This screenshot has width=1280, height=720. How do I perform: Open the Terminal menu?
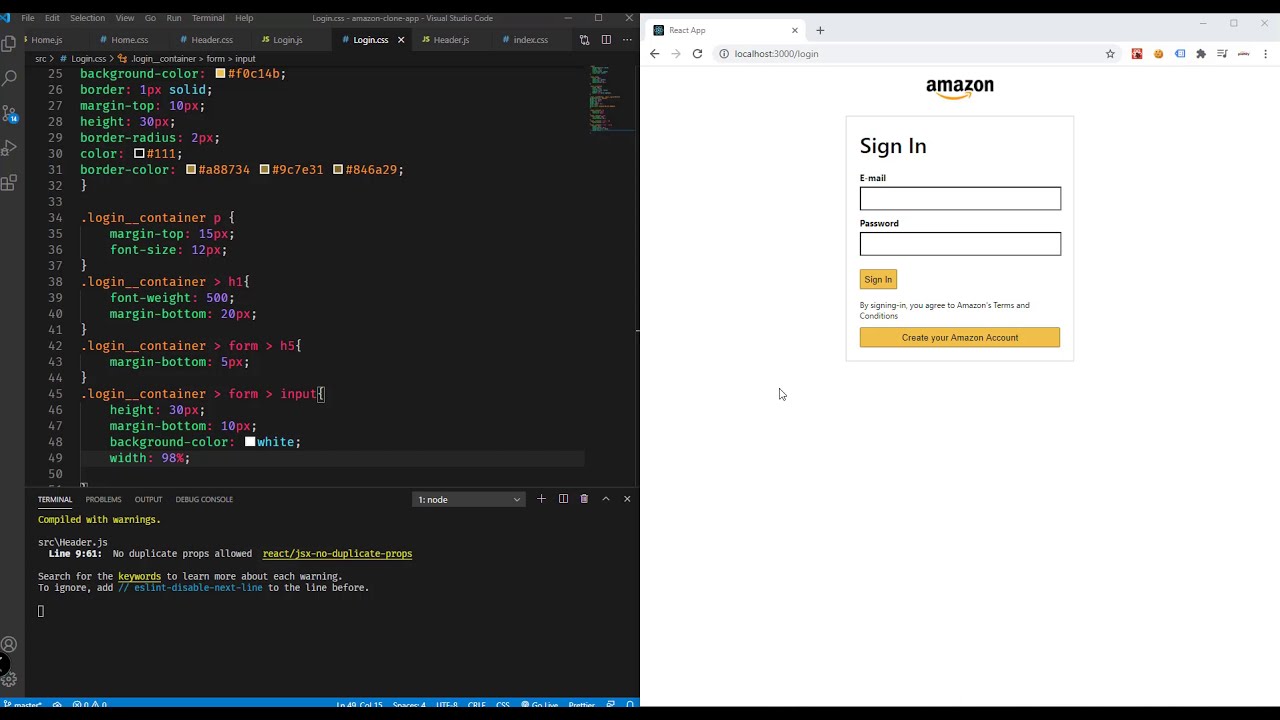(208, 18)
